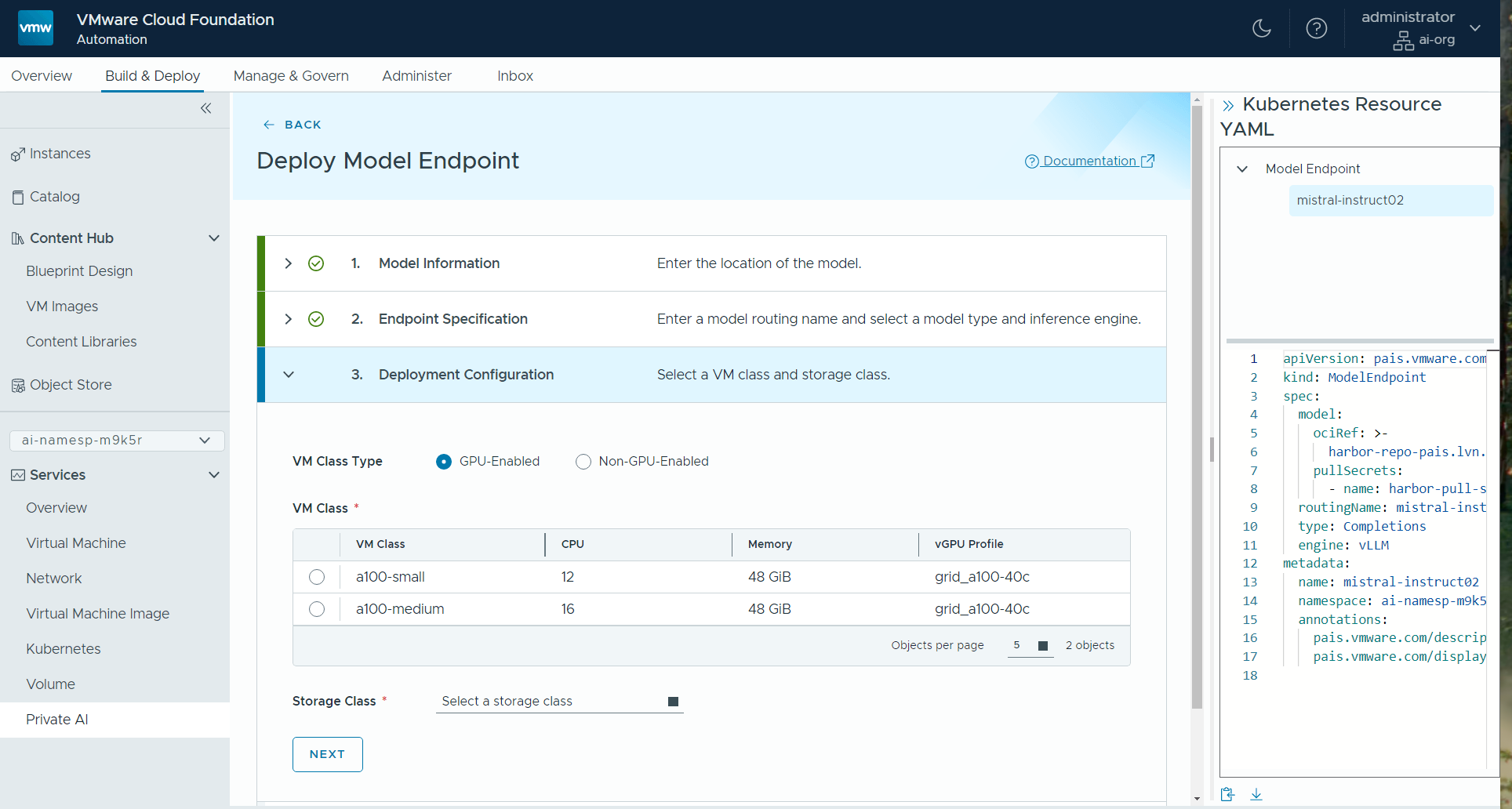Select the GPU-Enabled radio button
The width and height of the screenshot is (1512, 809).
444,462
